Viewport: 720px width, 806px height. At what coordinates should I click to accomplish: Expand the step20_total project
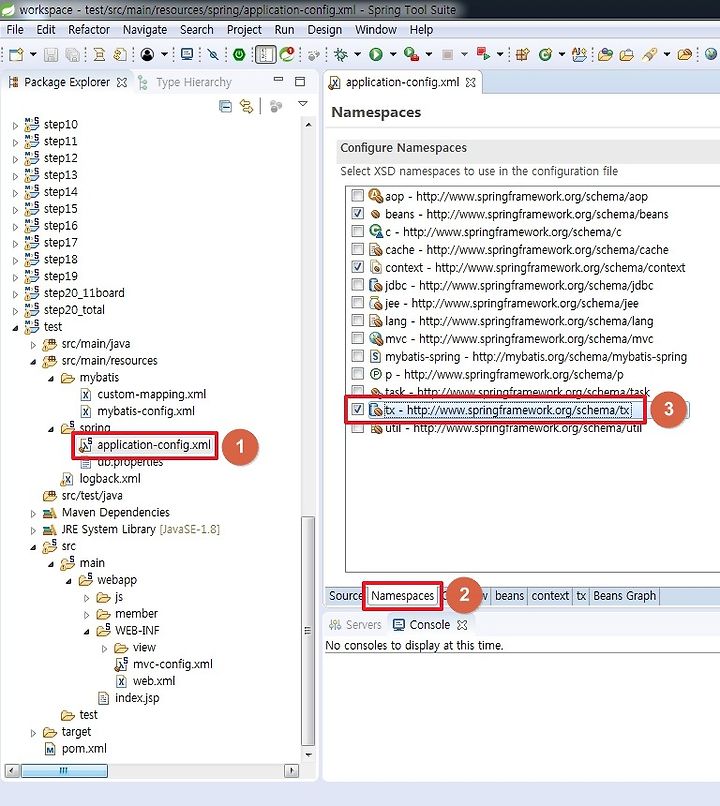[x=15, y=310]
